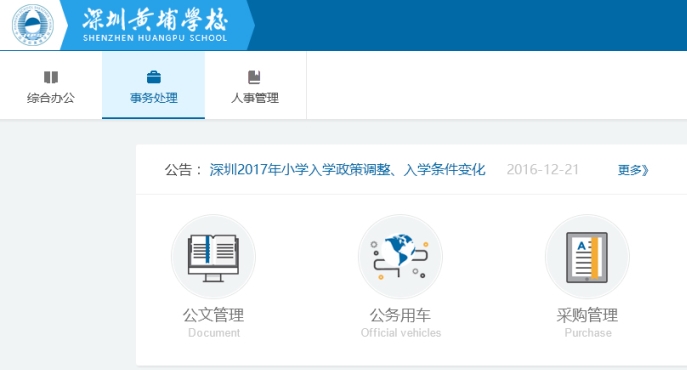Click the Shenzhen Huangpu School title banner
687x370 pixels.
coord(155,25)
